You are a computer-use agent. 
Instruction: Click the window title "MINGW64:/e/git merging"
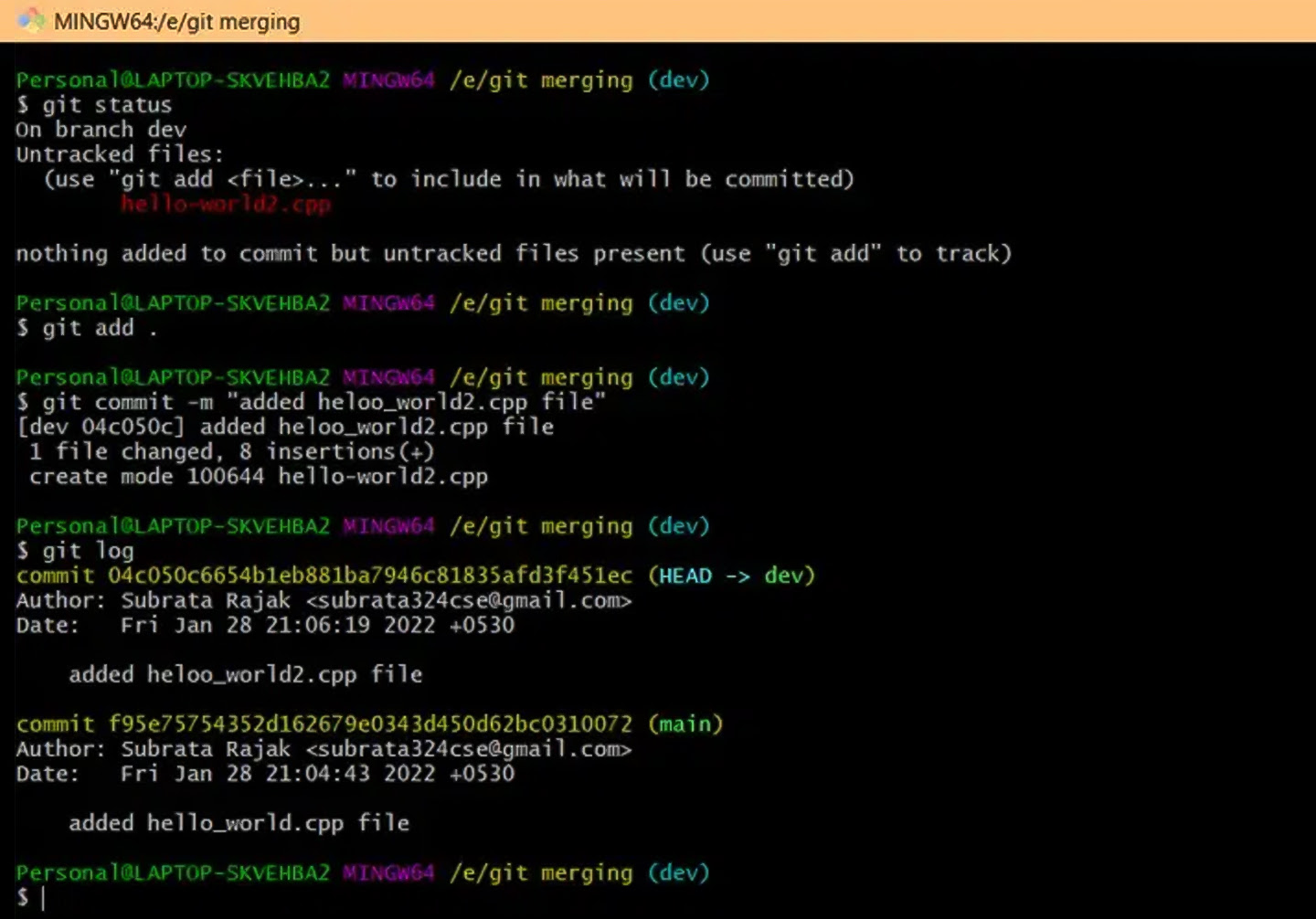(x=176, y=21)
